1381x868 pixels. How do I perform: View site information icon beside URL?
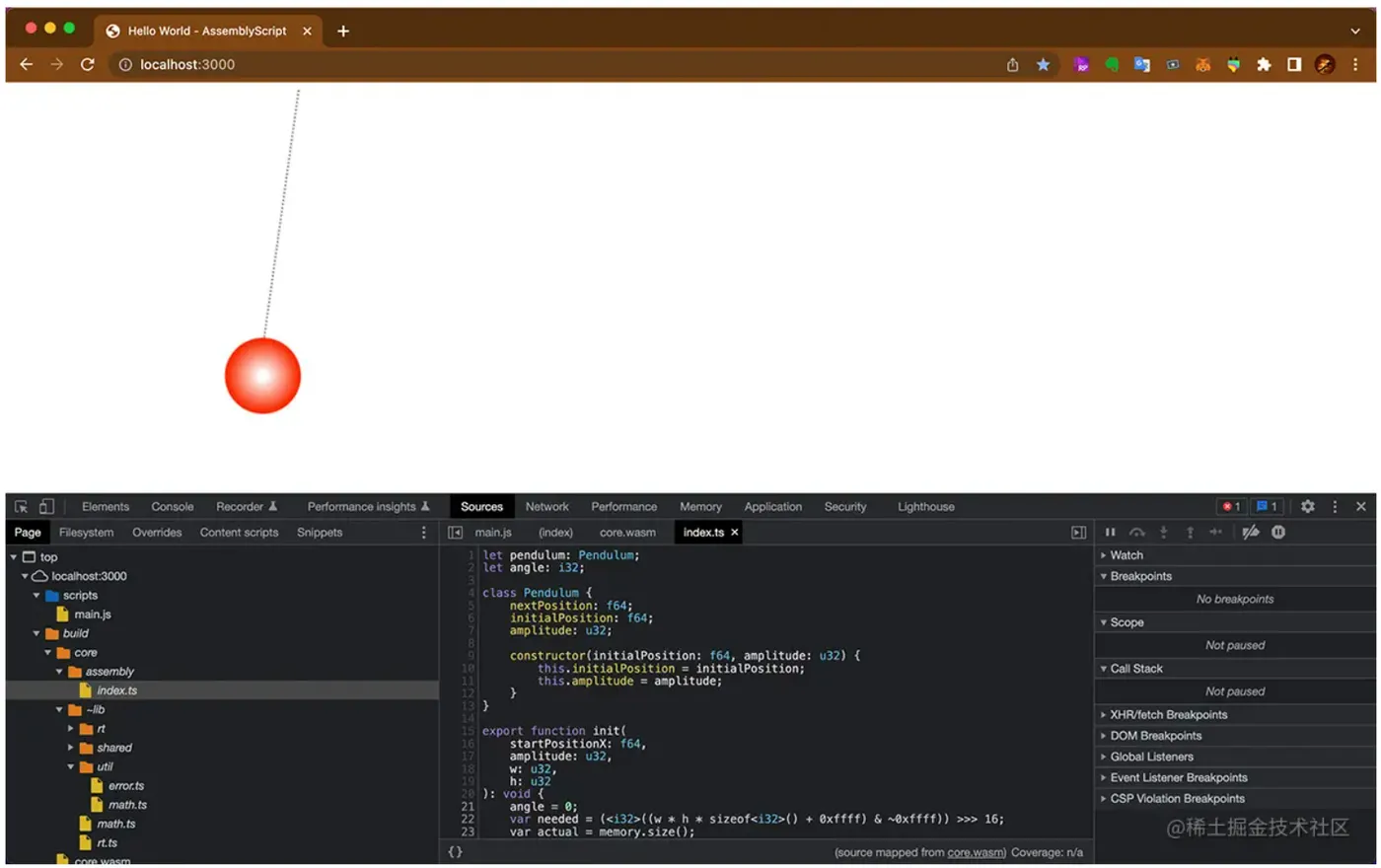pos(125,64)
